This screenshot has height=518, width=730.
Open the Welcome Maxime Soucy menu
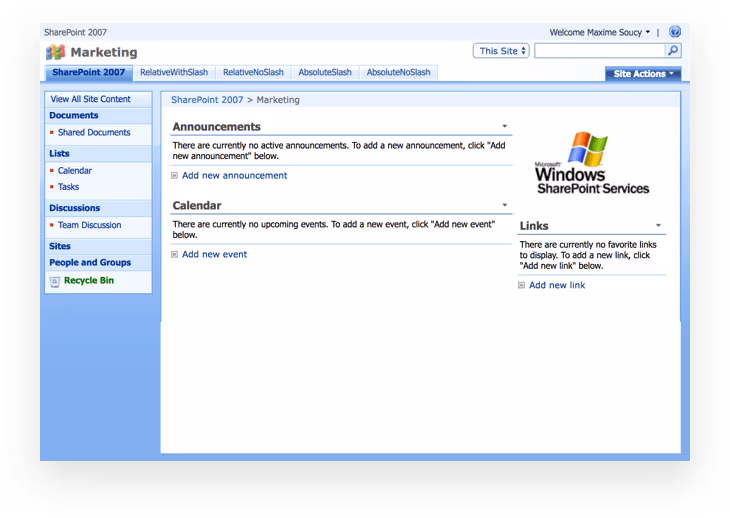600,32
